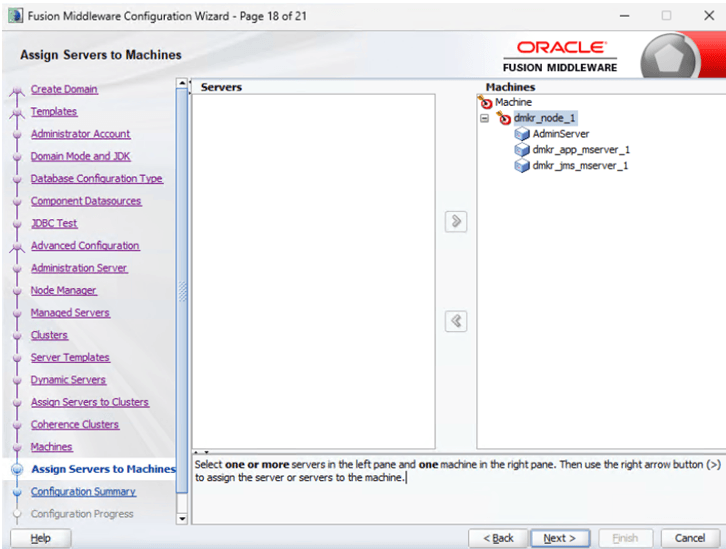Click the left arrow unassign button
This screenshot has height=549, width=726.
(456, 321)
